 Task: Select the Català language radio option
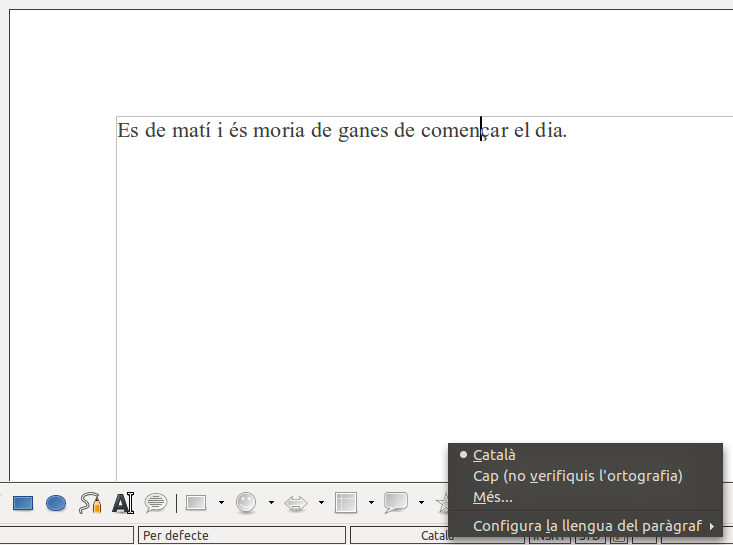coord(494,454)
